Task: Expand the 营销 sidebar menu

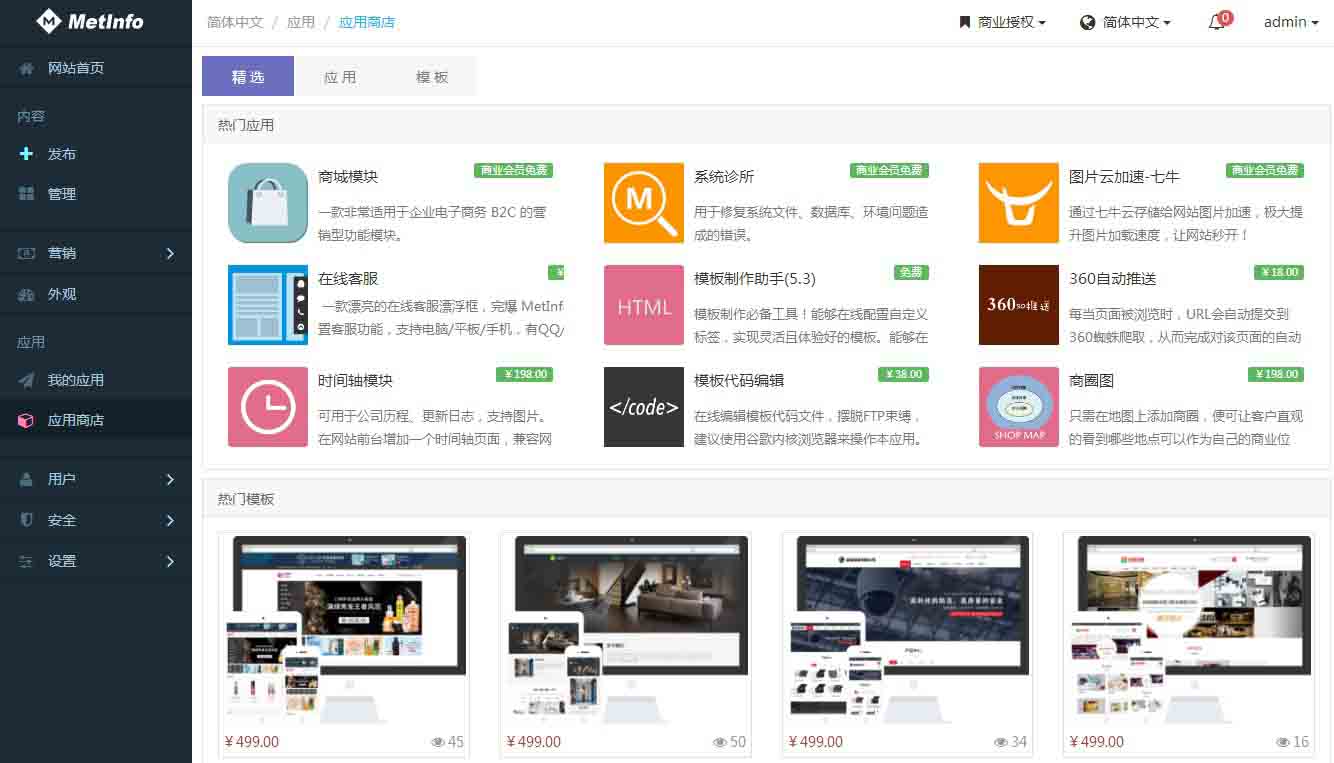Action: point(95,253)
